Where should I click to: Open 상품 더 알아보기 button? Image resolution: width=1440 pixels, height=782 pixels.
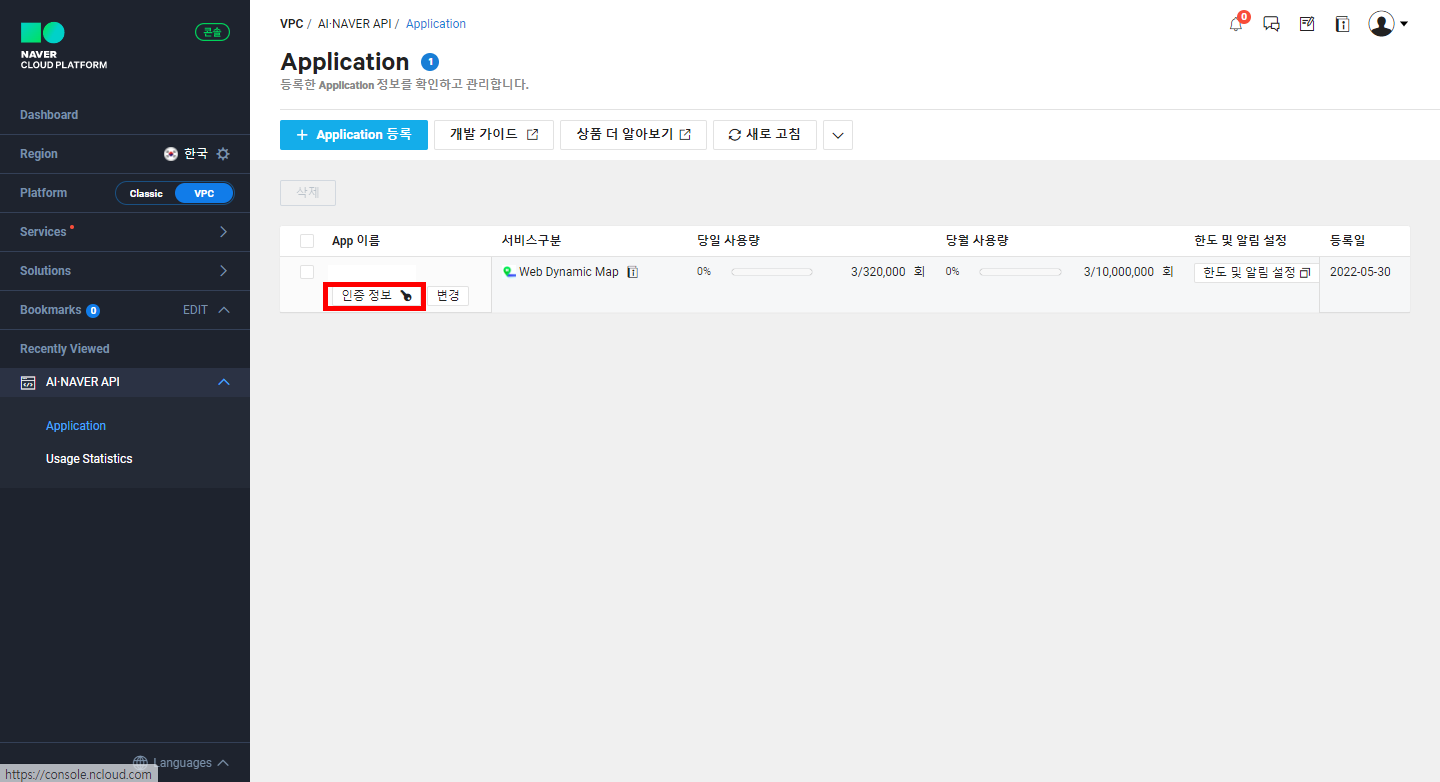coord(634,135)
